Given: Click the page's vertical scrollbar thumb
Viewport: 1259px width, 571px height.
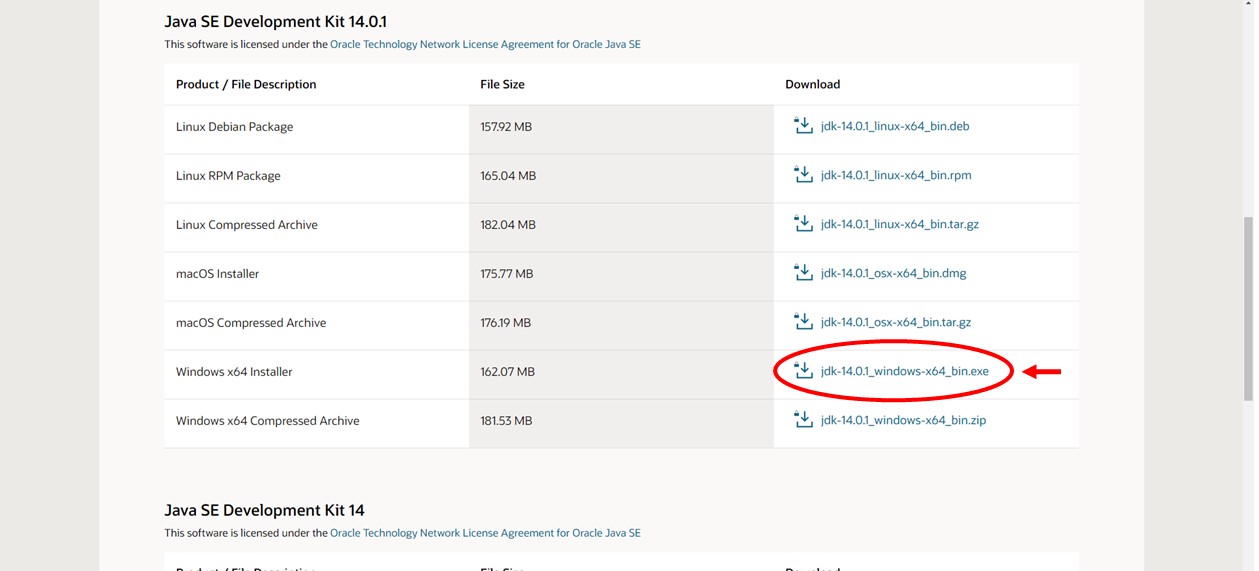Looking at the screenshot, I should coord(1247,308).
